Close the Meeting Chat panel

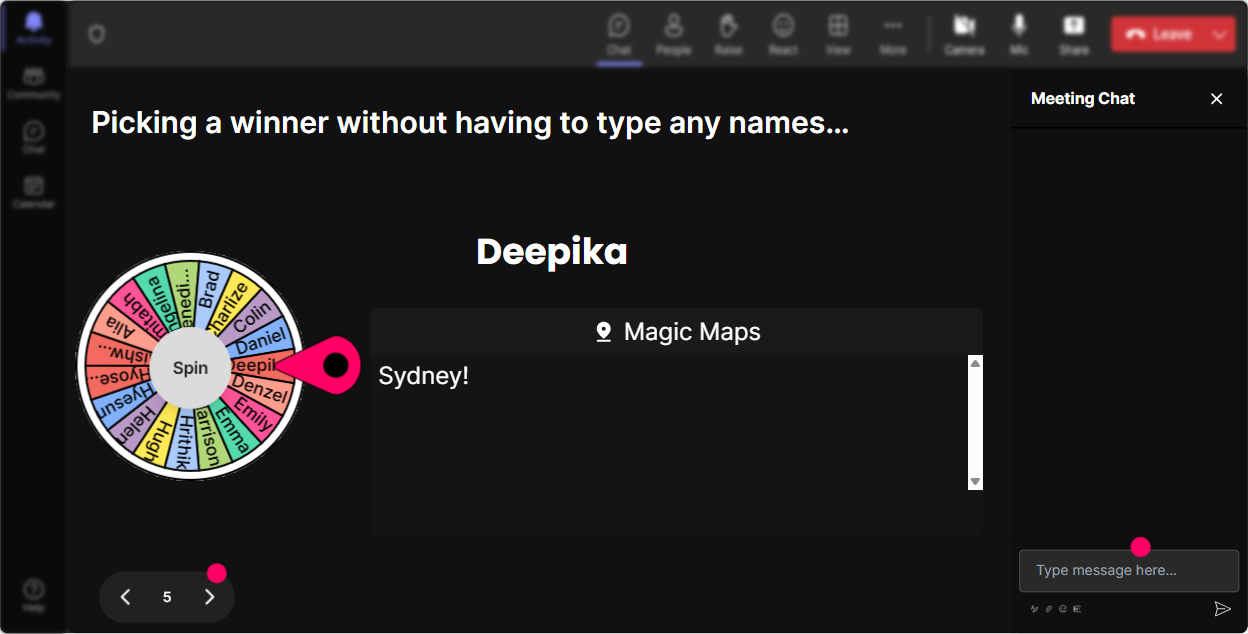pos(1217,98)
